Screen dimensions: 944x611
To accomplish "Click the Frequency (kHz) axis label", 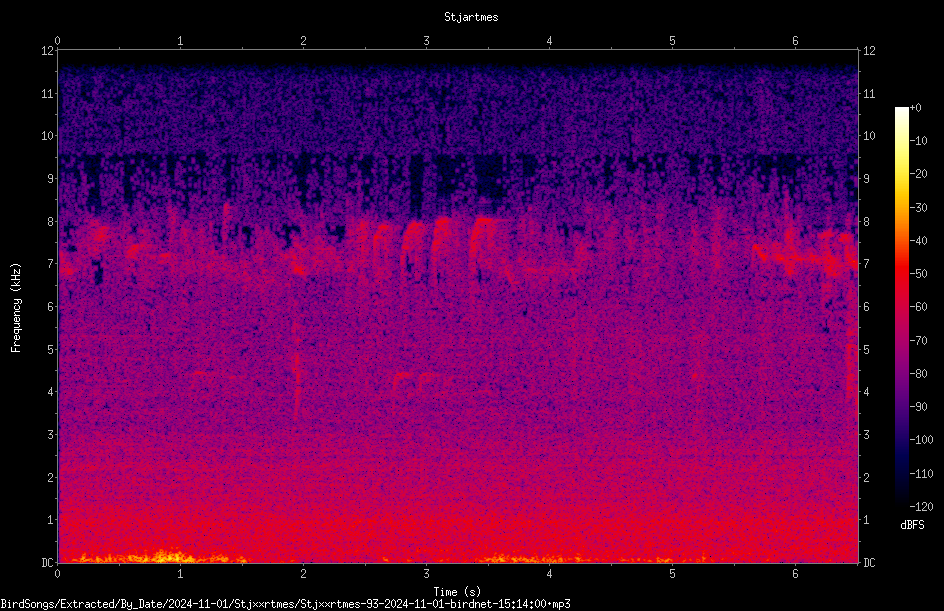I will pyautogui.click(x=16, y=308).
